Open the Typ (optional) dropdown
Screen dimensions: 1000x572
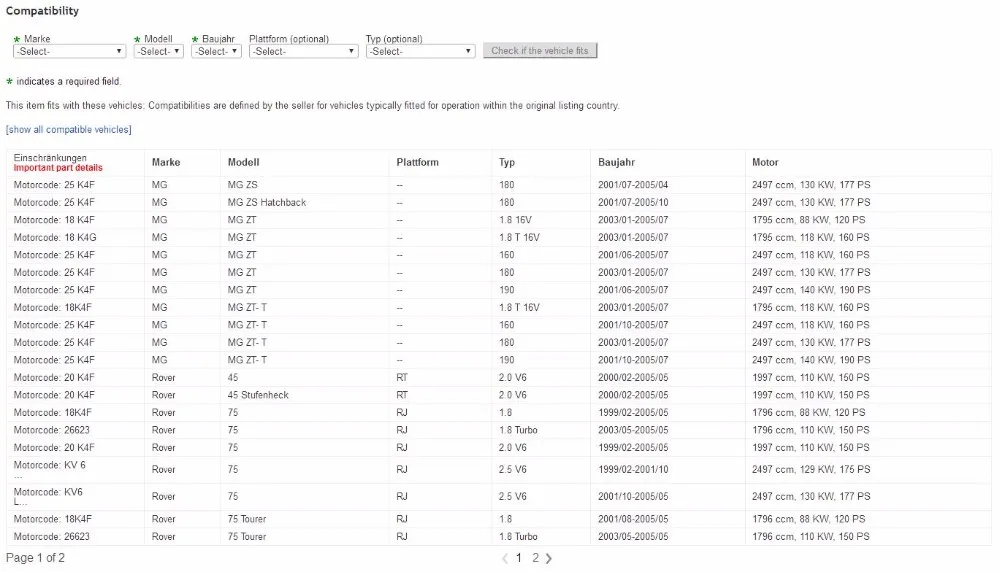pyautogui.click(x=420, y=51)
